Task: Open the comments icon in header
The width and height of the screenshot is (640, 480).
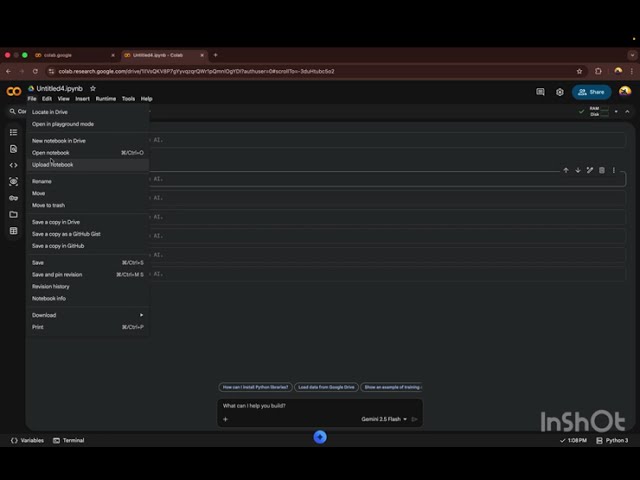Action: (540, 92)
